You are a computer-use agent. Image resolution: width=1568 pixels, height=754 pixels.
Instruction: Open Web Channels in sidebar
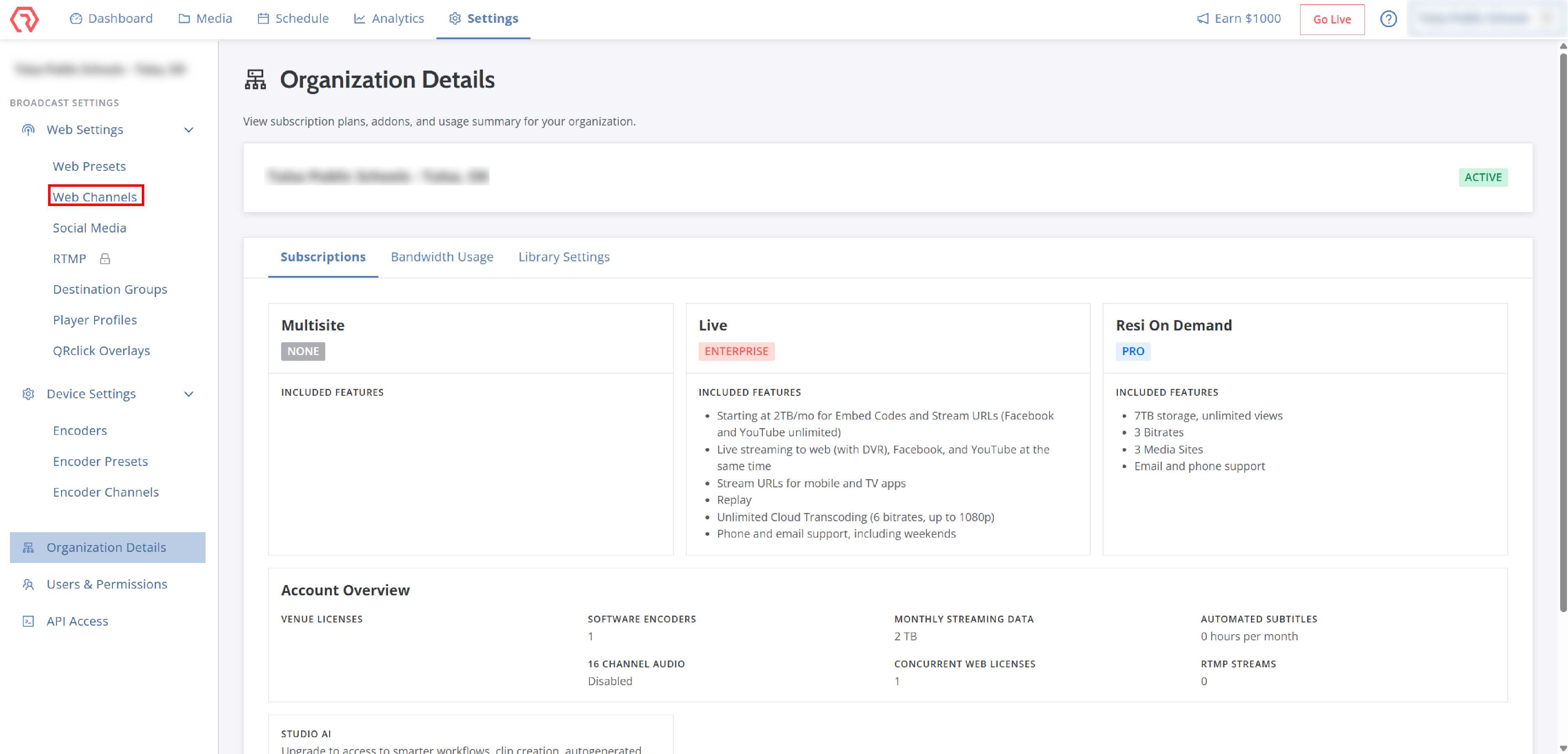[x=95, y=197]
